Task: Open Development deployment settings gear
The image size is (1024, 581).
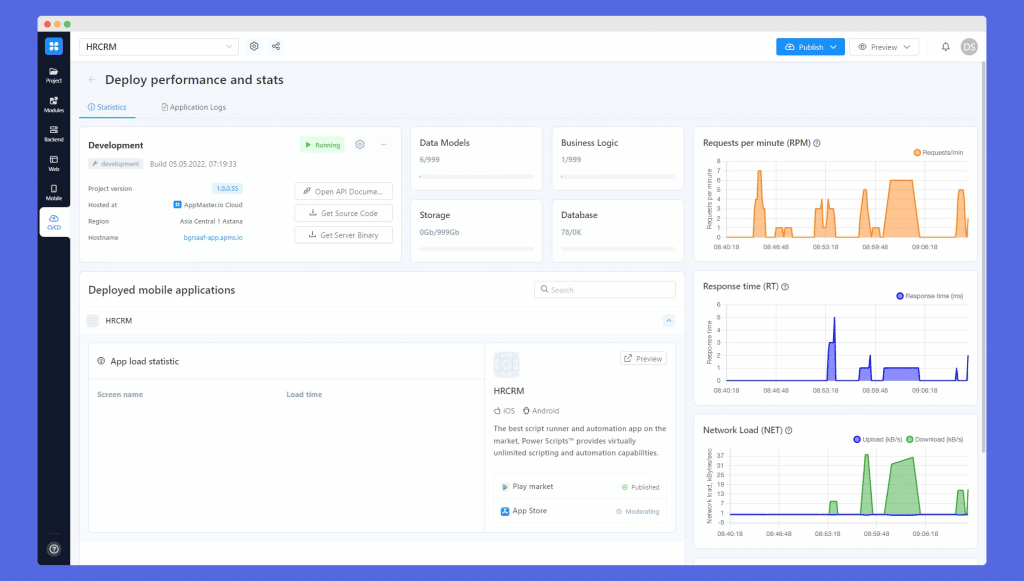Action: point(360,144)
